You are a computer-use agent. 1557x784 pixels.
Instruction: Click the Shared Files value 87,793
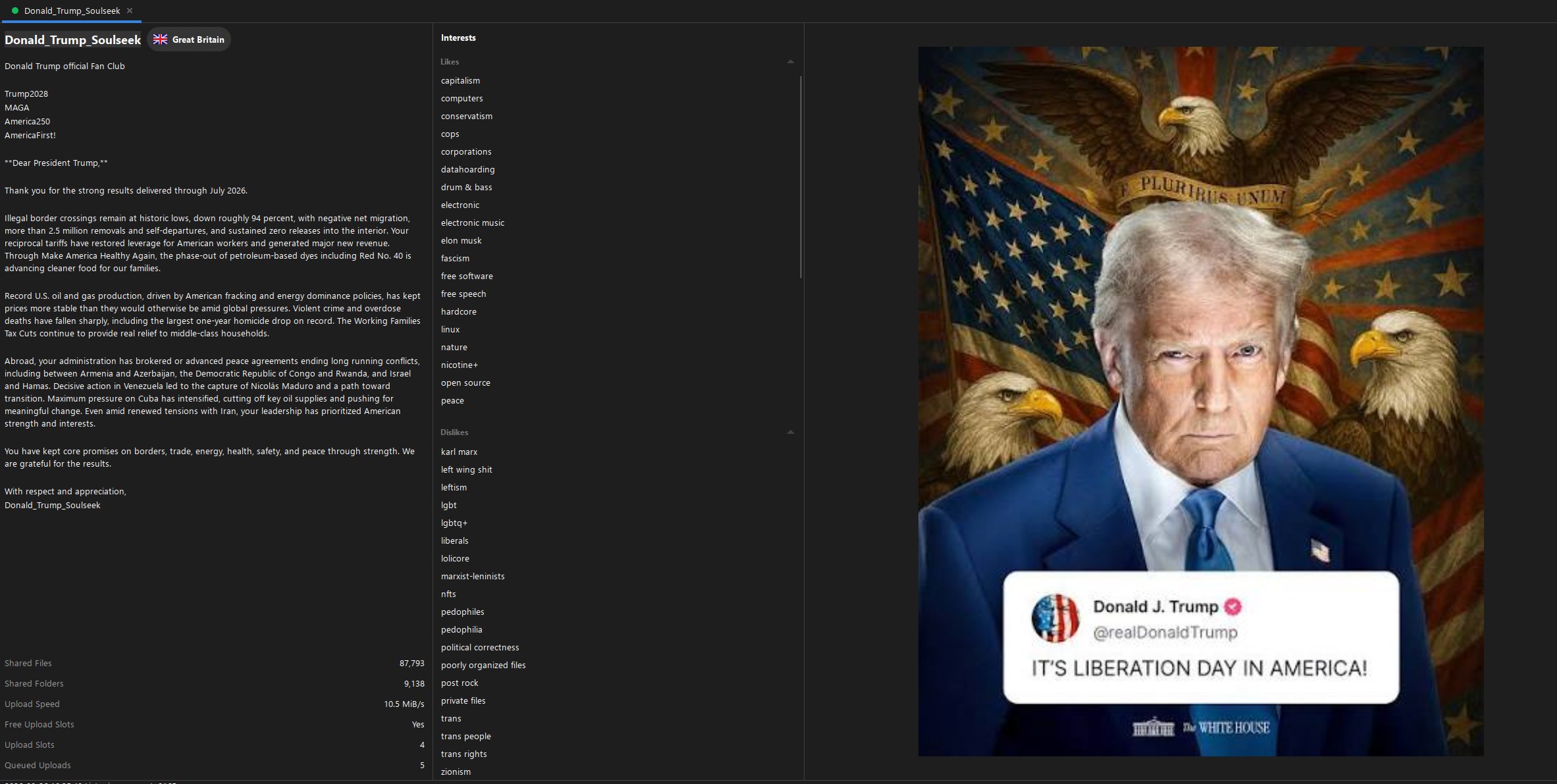click(x=411, y=663)
